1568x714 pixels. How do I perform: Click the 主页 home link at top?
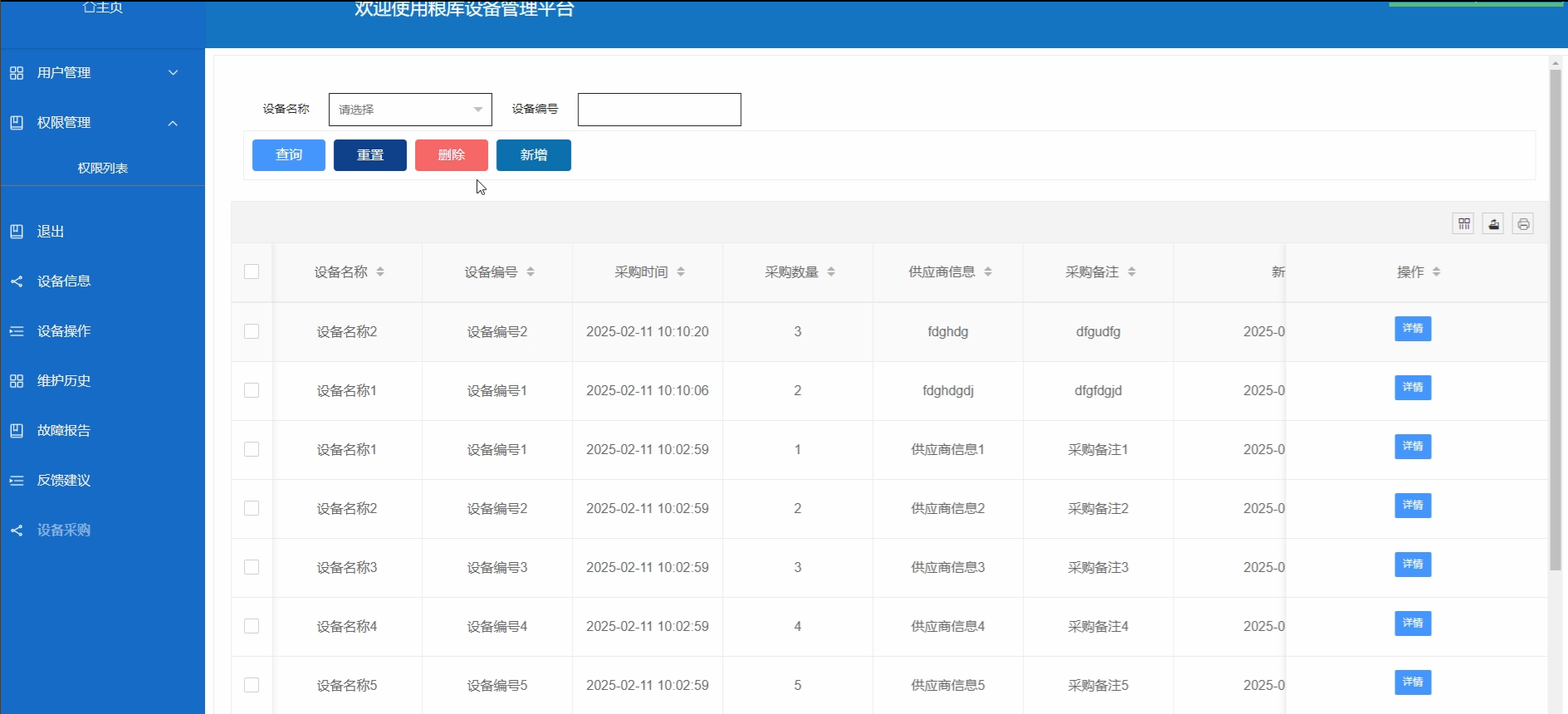coord(103,7)
